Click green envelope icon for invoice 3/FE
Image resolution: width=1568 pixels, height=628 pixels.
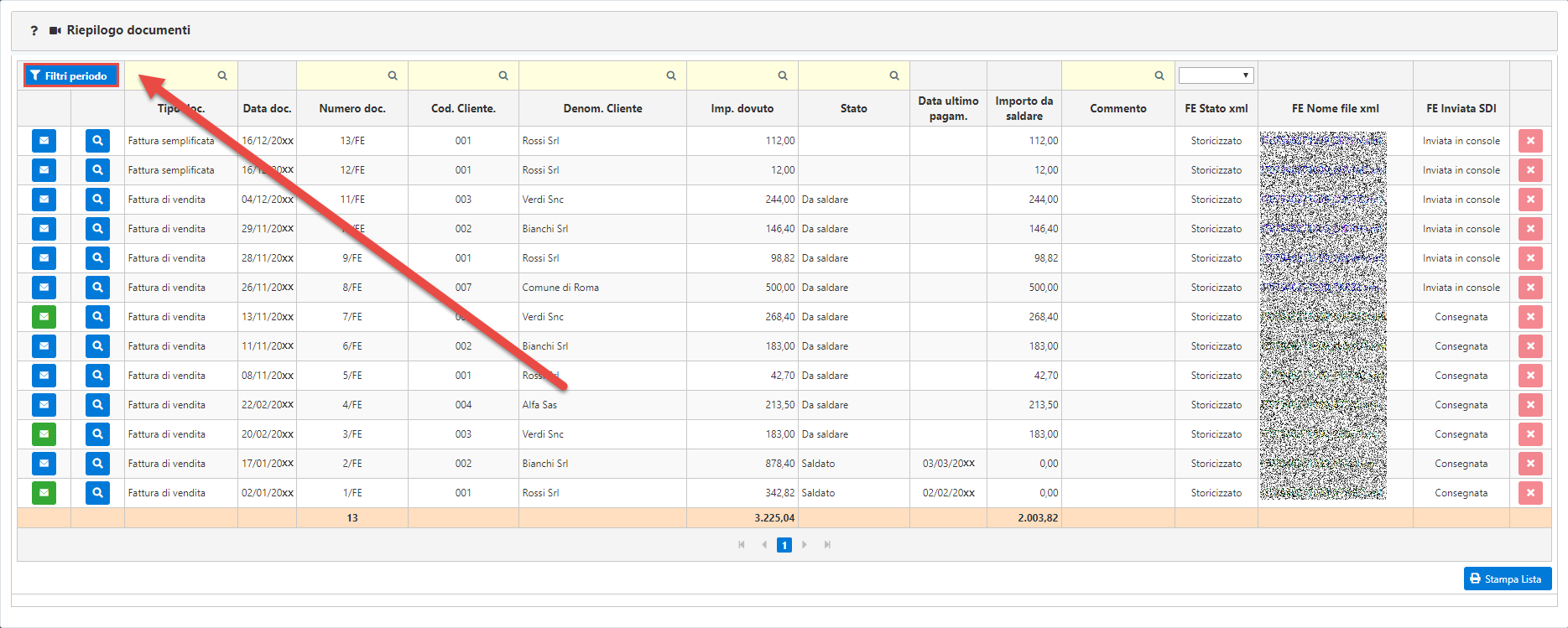pyautogui.click(x=44, y=434)
